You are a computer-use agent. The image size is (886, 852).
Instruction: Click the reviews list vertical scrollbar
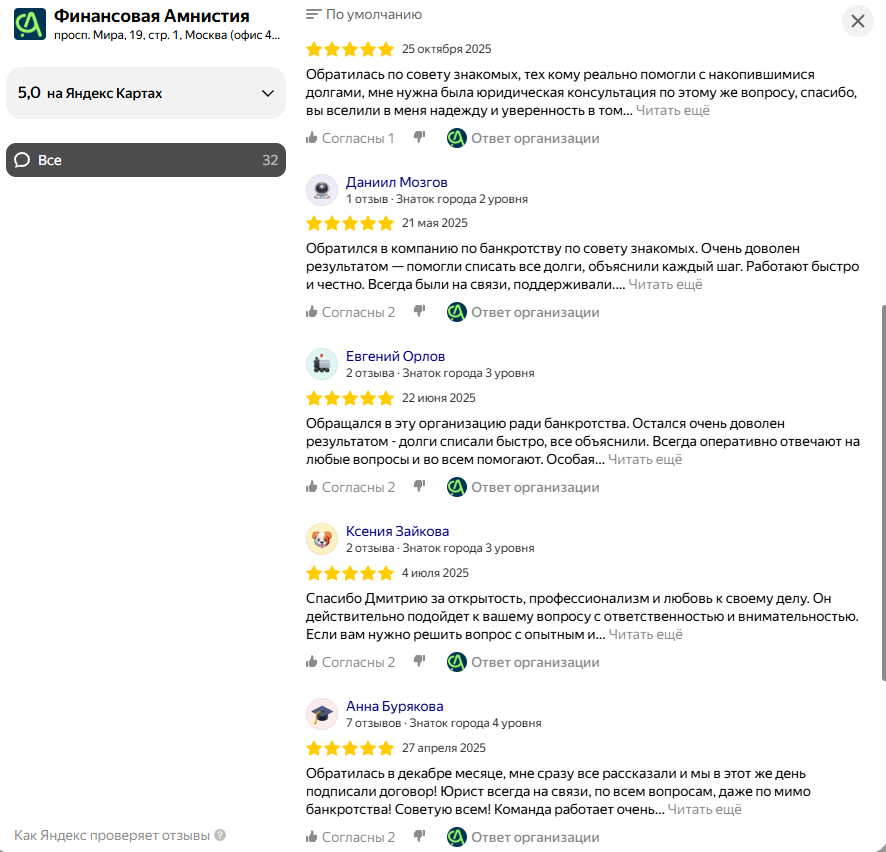(881, 490)
